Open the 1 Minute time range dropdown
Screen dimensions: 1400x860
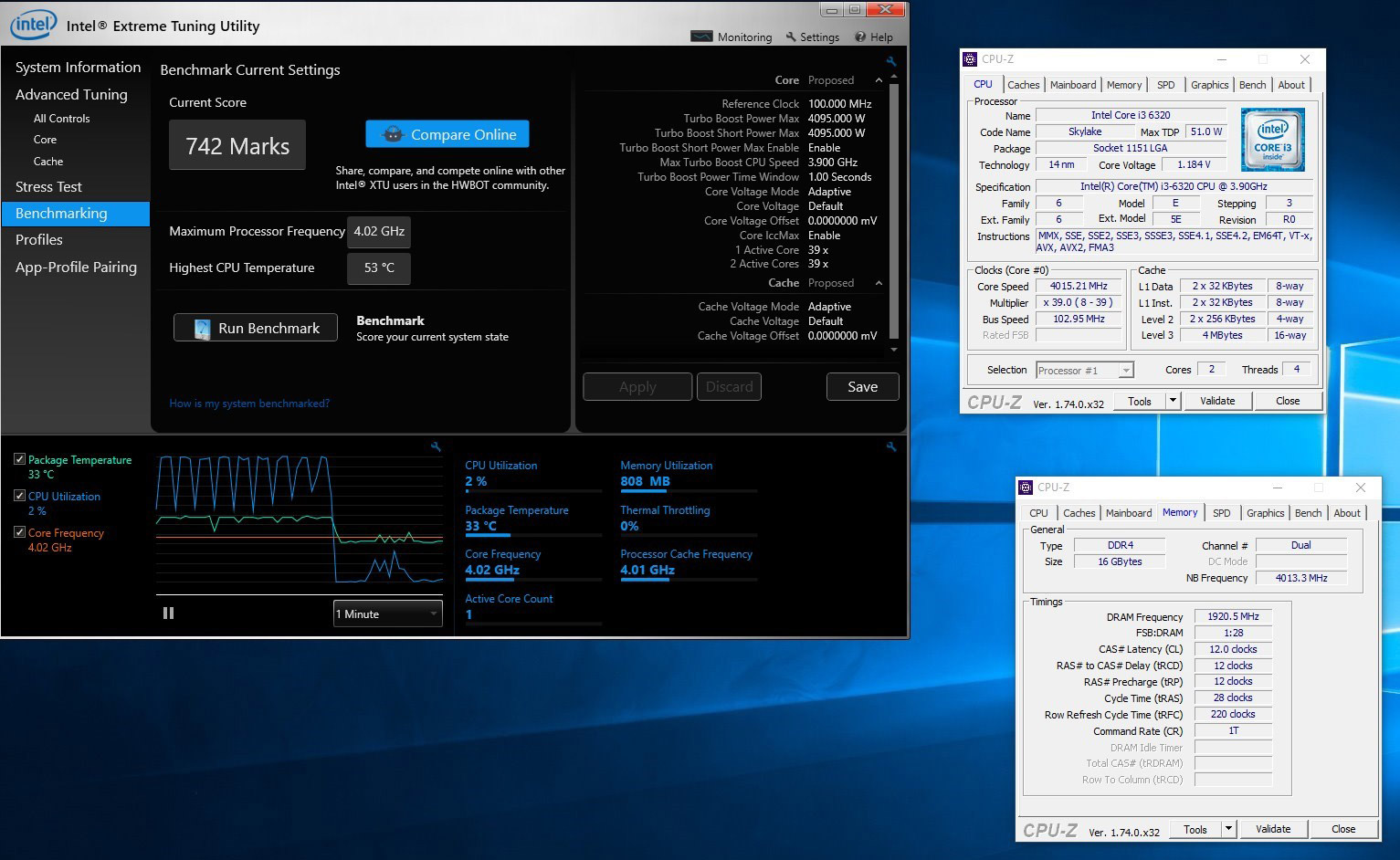point(387,614)
